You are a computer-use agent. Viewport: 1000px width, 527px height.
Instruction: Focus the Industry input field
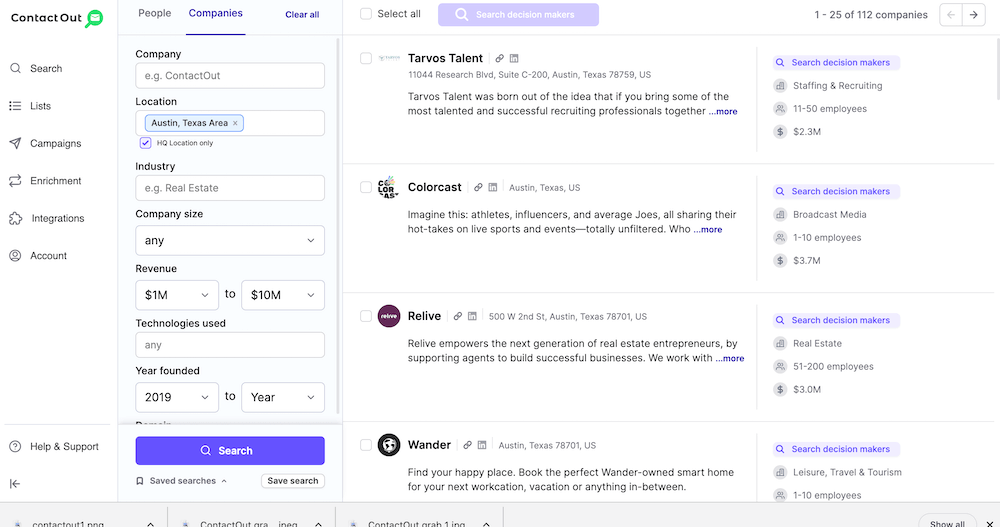[x=230, y=188]
